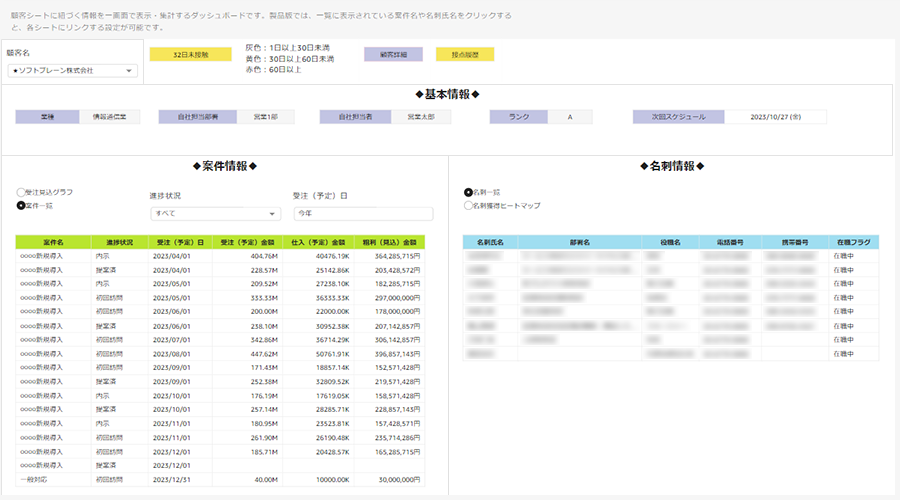Click the 次回スケジュール label
Viewport: 900px width, 500px height.
(x=678, y=117)
